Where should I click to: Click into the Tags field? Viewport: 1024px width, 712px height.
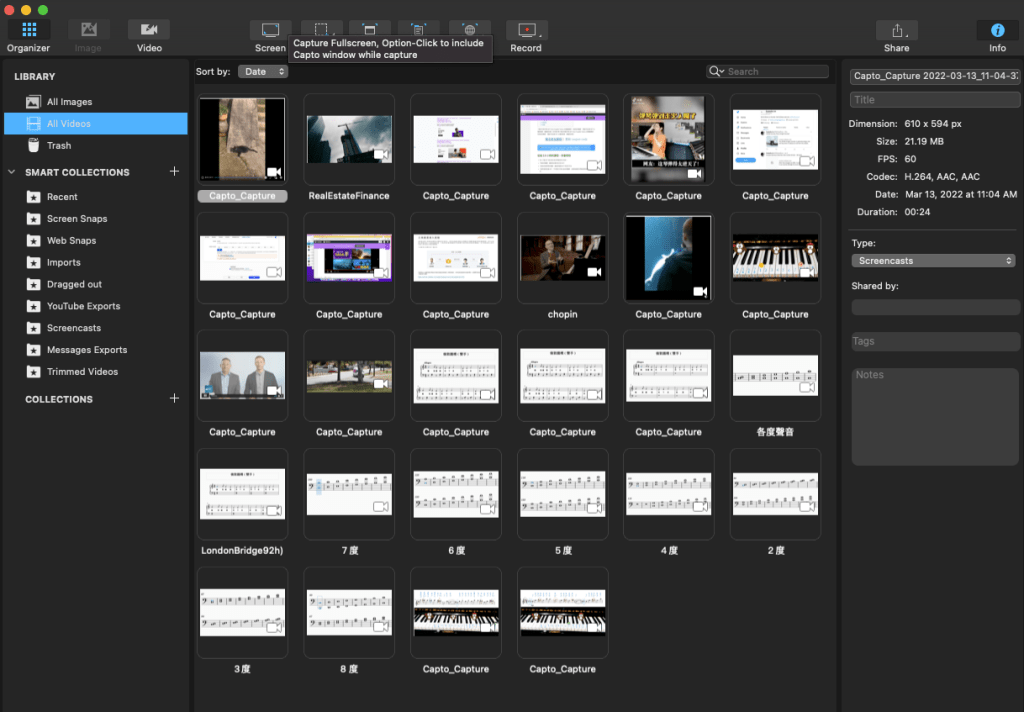(x=935, y=342)
